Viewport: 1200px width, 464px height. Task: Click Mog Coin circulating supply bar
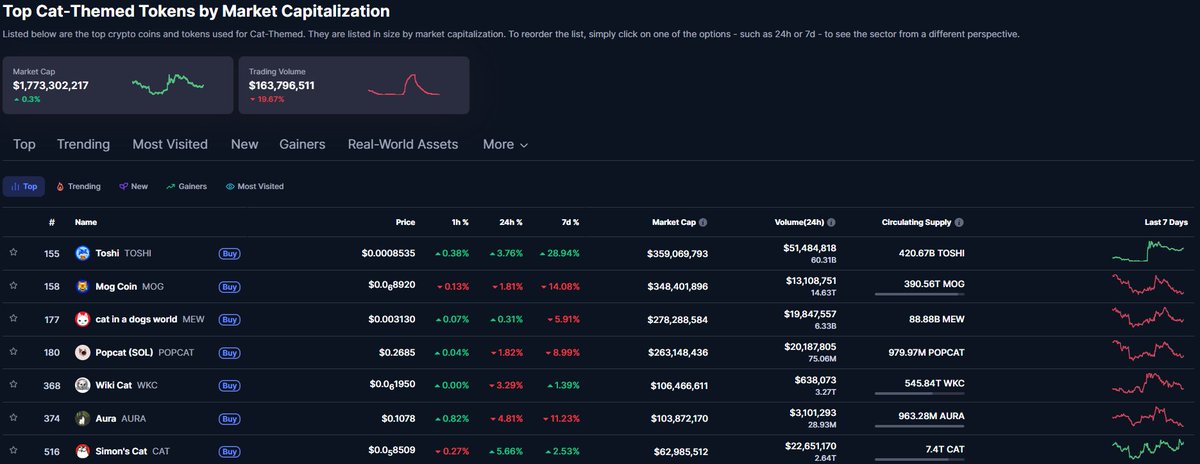(x=919, y=295)
